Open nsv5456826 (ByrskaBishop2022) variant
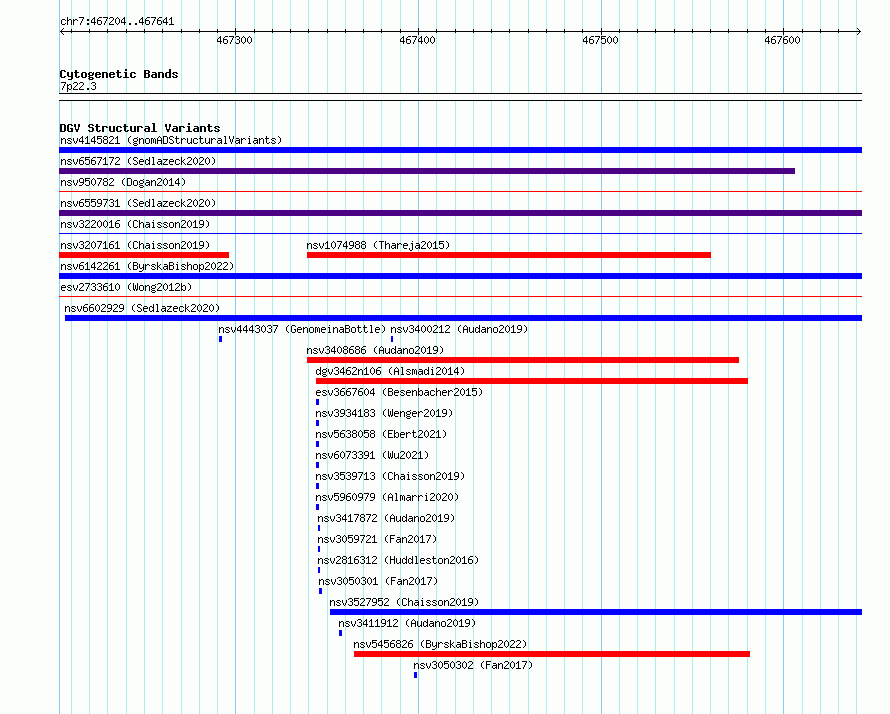This screenshot has height=714, width=890. 440,644
